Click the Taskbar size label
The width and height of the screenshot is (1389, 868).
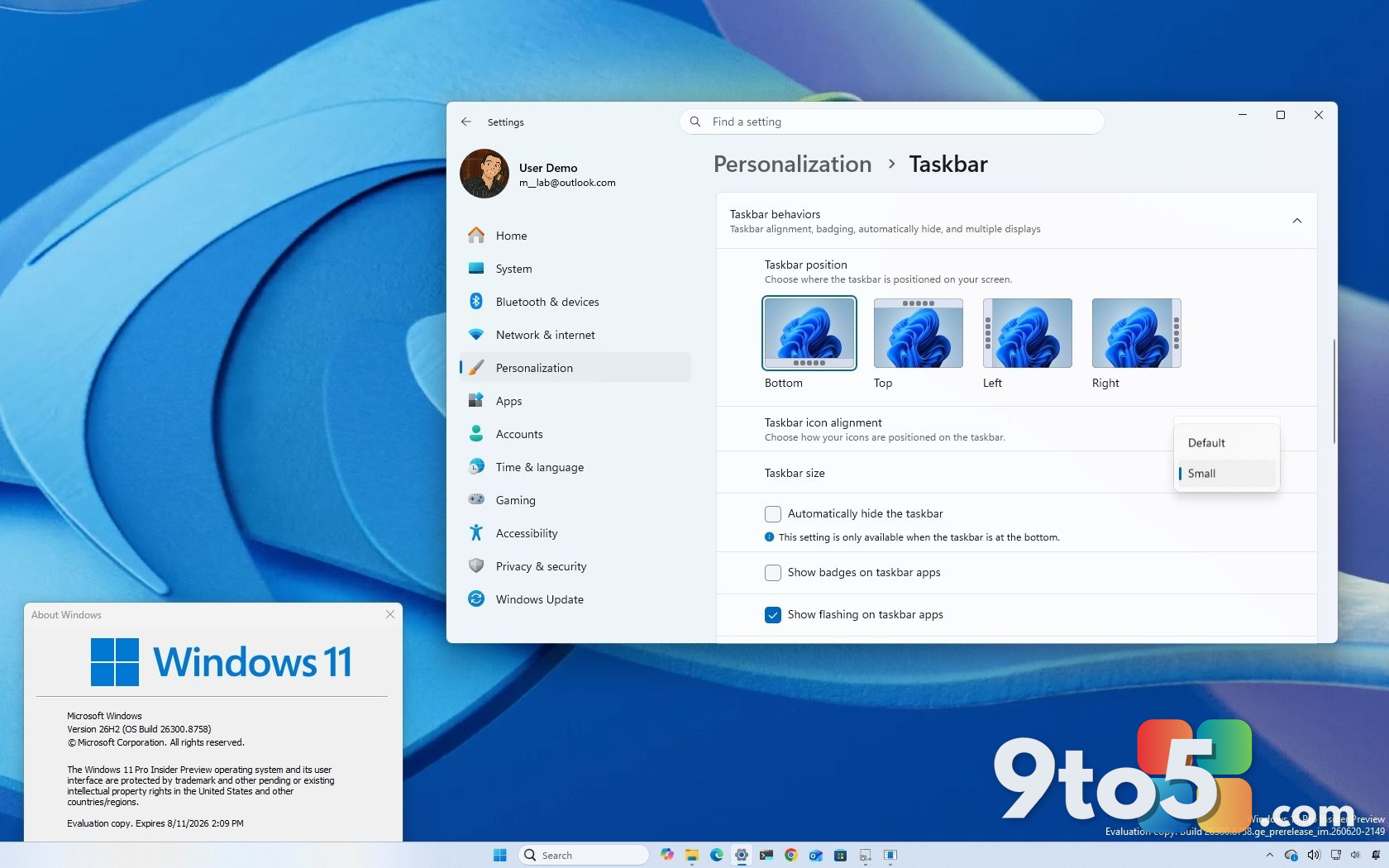point(795,473)
